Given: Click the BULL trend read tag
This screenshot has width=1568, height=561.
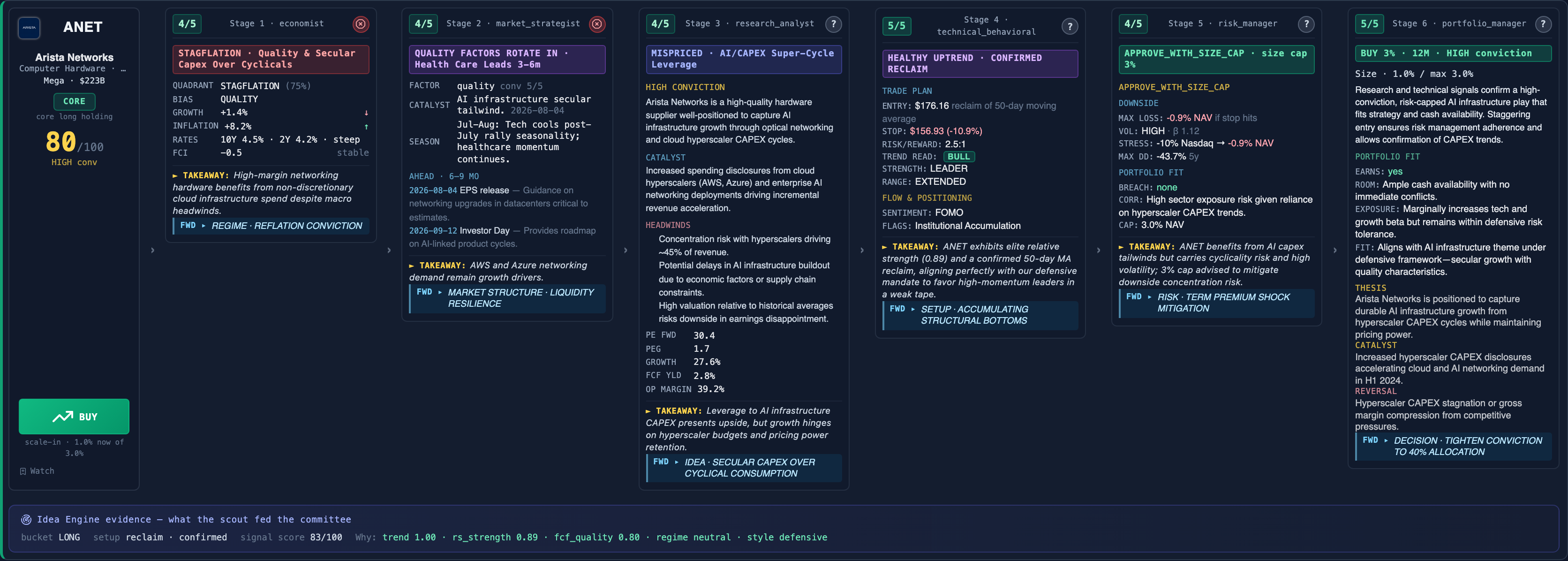Looking at the screenshot, I should pyautogui.click(x=959, y=157).
